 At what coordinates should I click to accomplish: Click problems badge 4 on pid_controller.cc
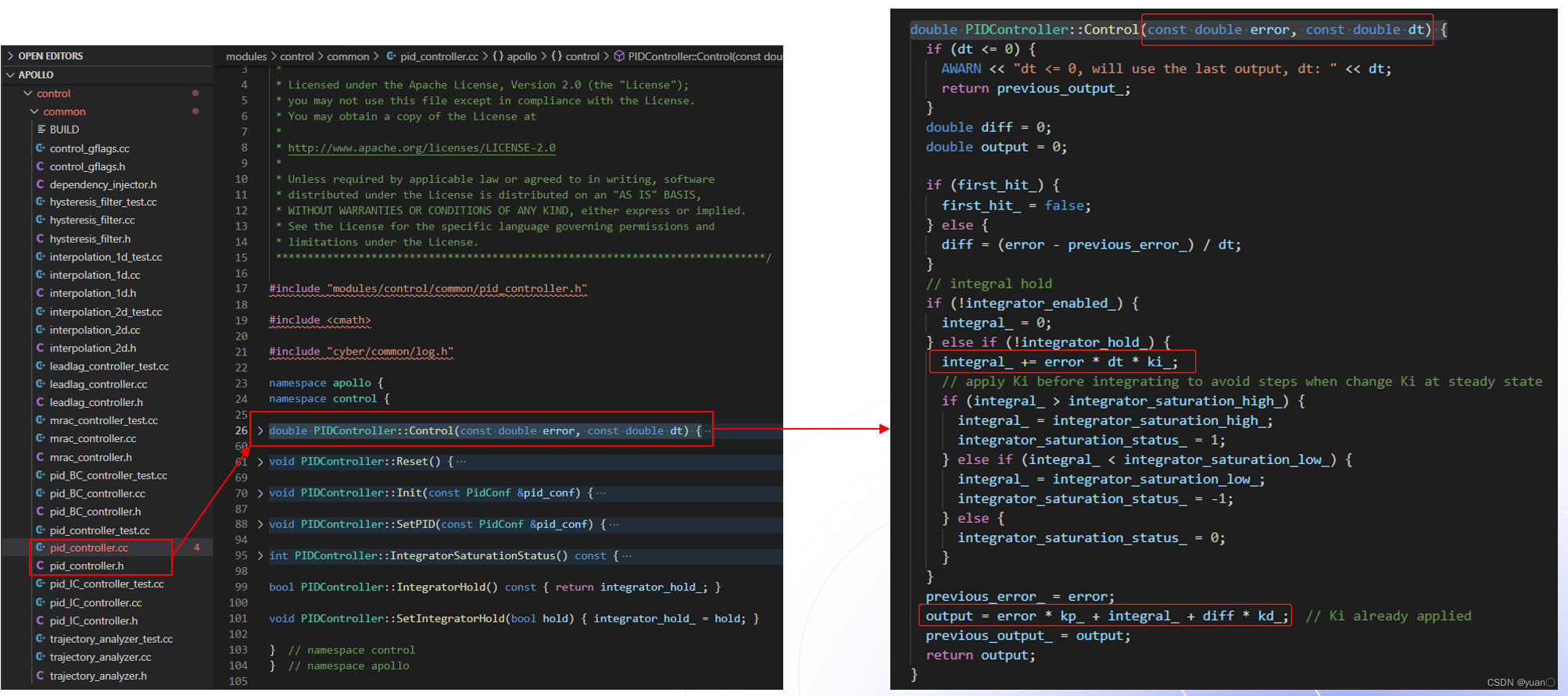pyautogui.click(x=197, y=548)
